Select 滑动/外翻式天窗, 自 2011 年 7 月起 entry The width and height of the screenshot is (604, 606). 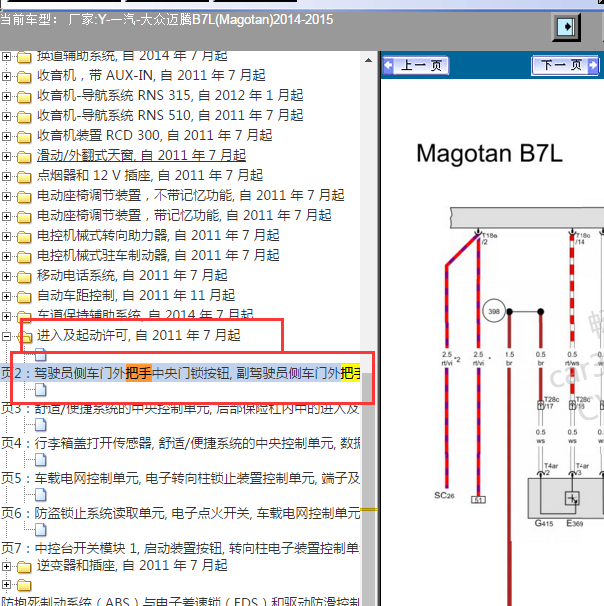(141, 156)
